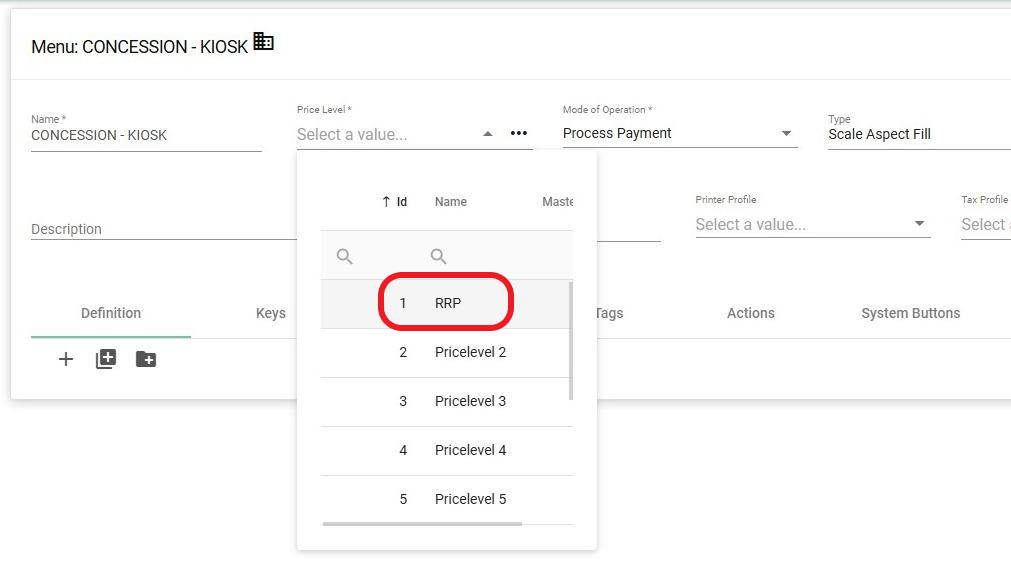Click the plus icon to add item
Screen dimensions: 1011x564
[x=66, y=359]
